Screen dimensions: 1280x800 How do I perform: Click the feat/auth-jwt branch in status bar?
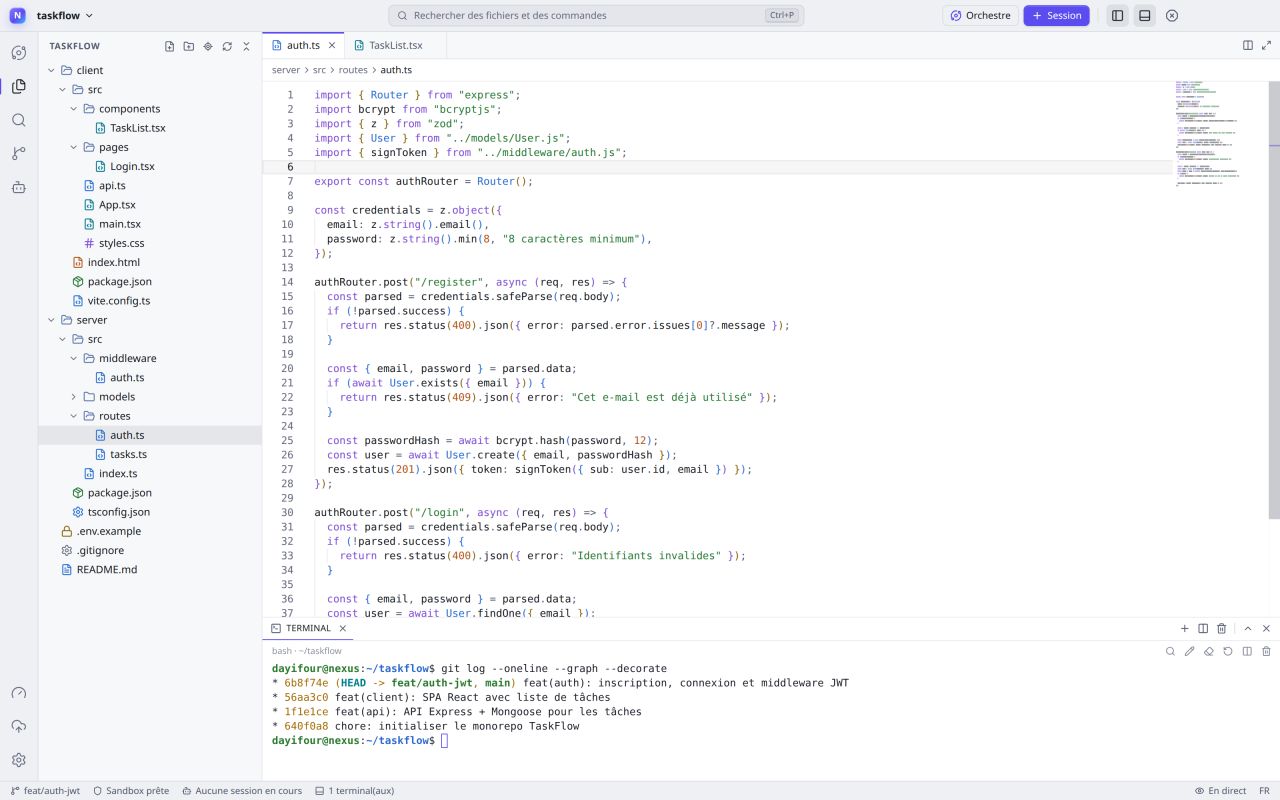click(45, 790)
